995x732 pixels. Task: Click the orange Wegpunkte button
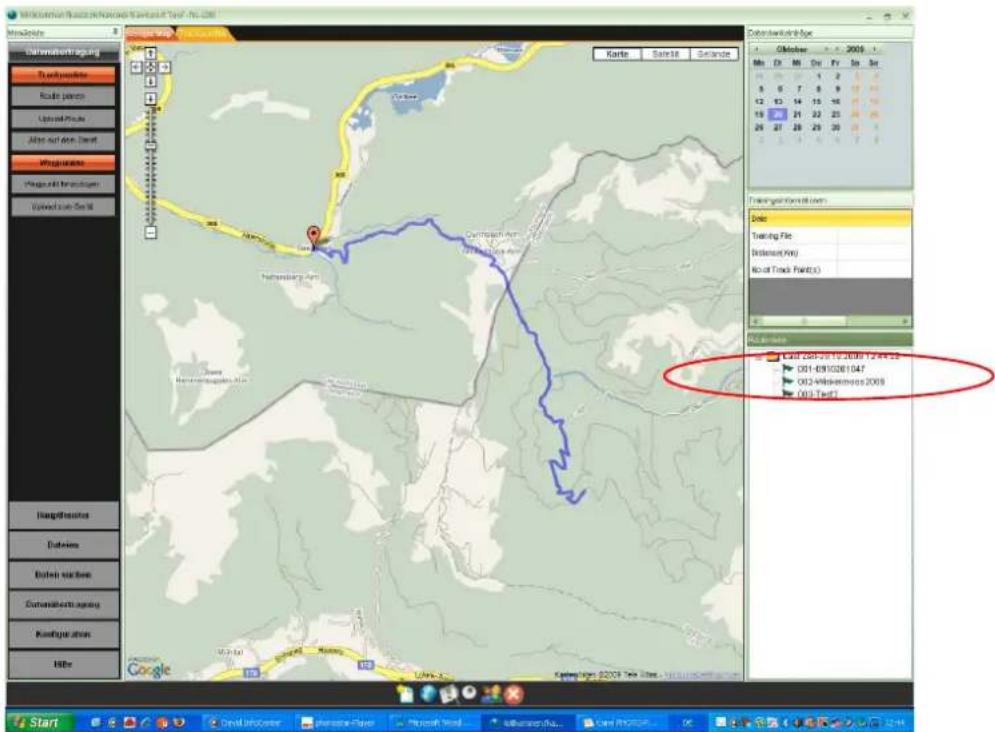(63, 163)
